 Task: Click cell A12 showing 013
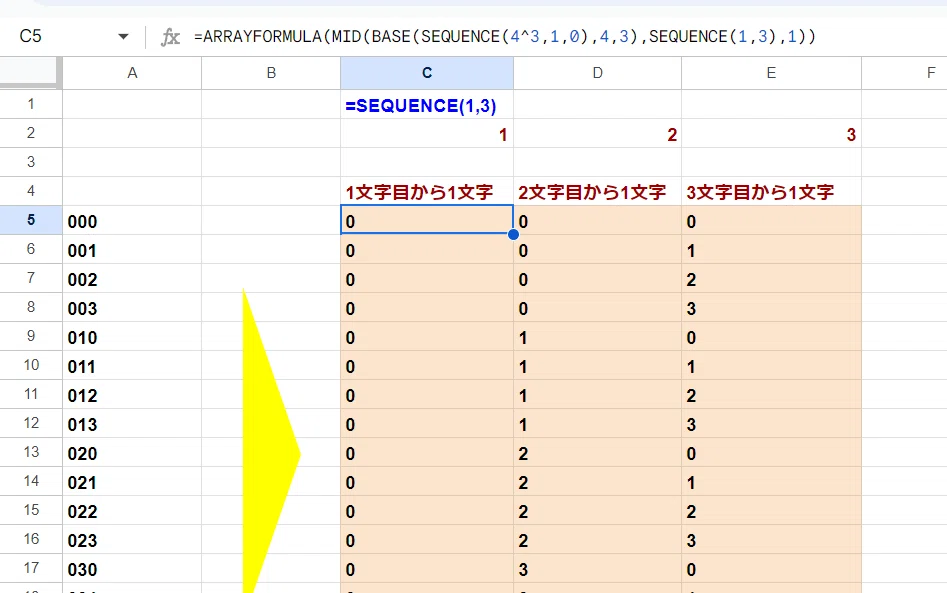[132, 423]
